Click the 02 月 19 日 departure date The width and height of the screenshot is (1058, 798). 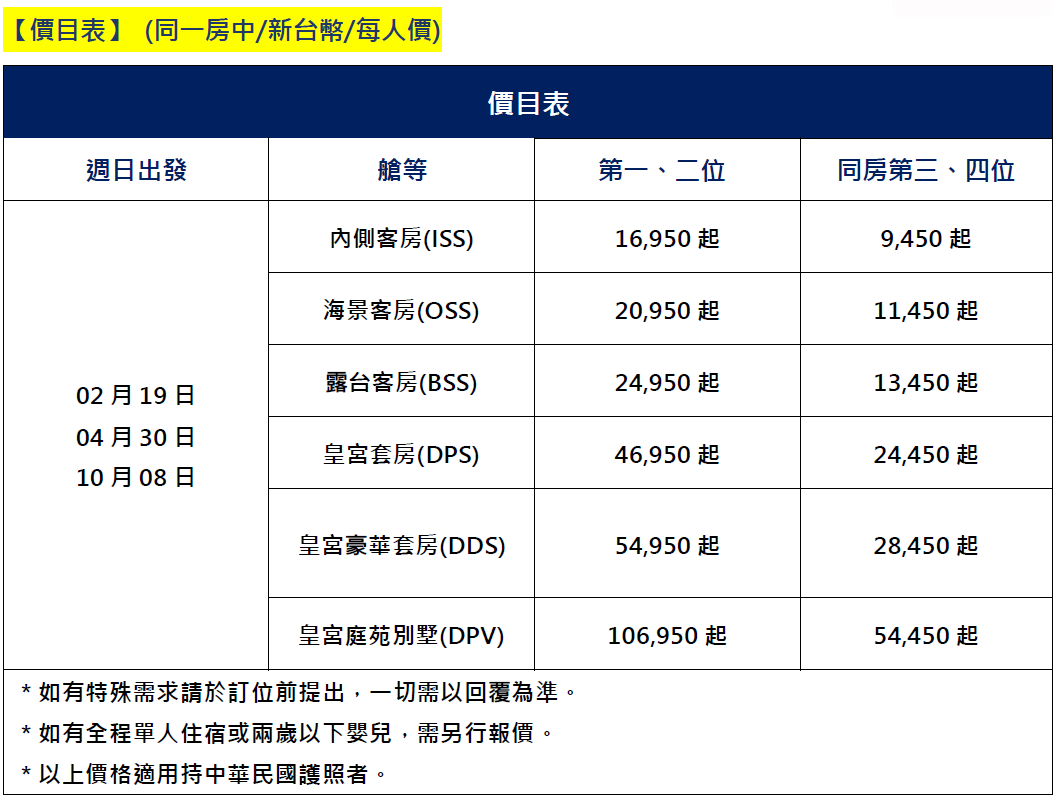(x=136, y=396)
